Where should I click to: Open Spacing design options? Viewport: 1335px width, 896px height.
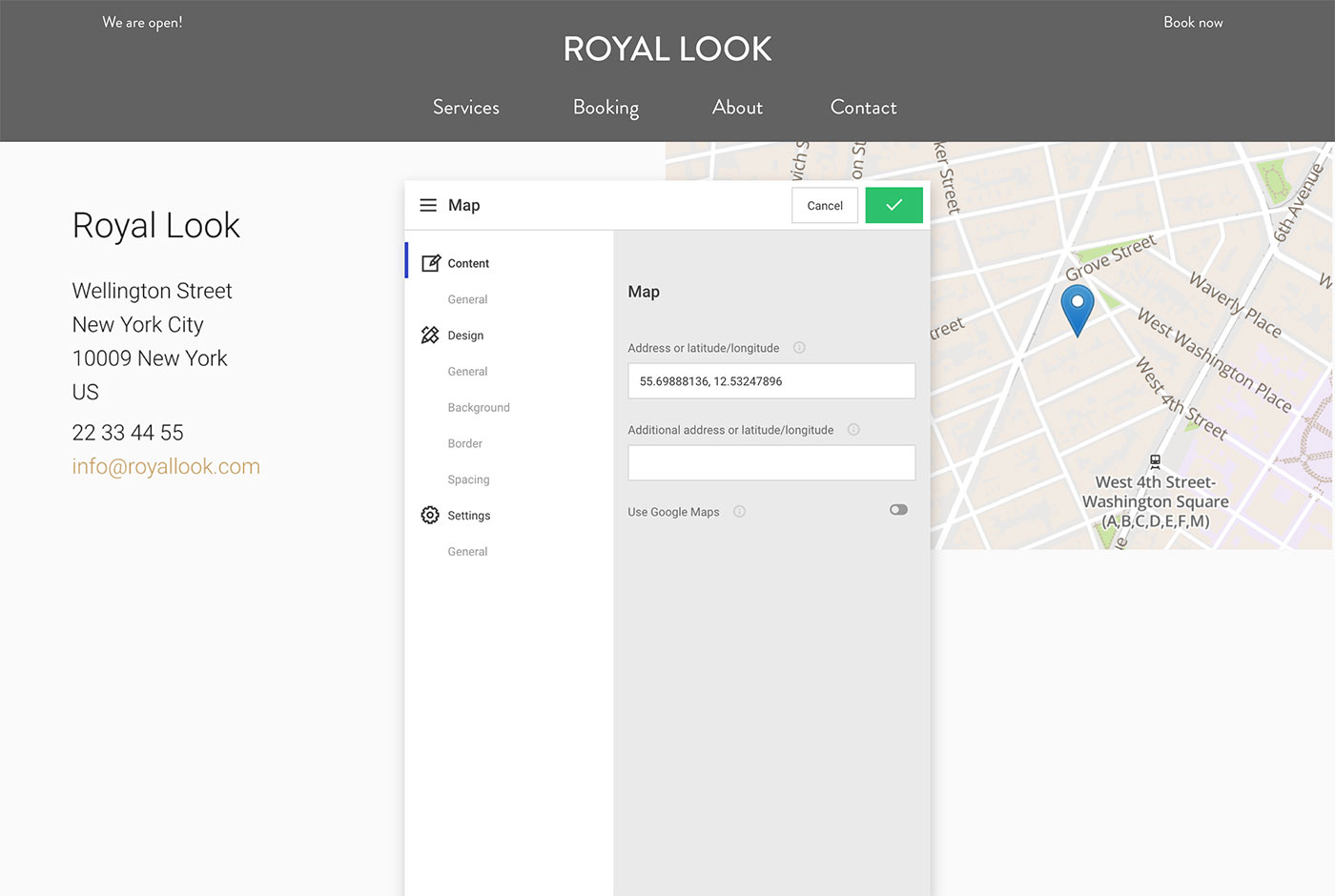[468, 480]
